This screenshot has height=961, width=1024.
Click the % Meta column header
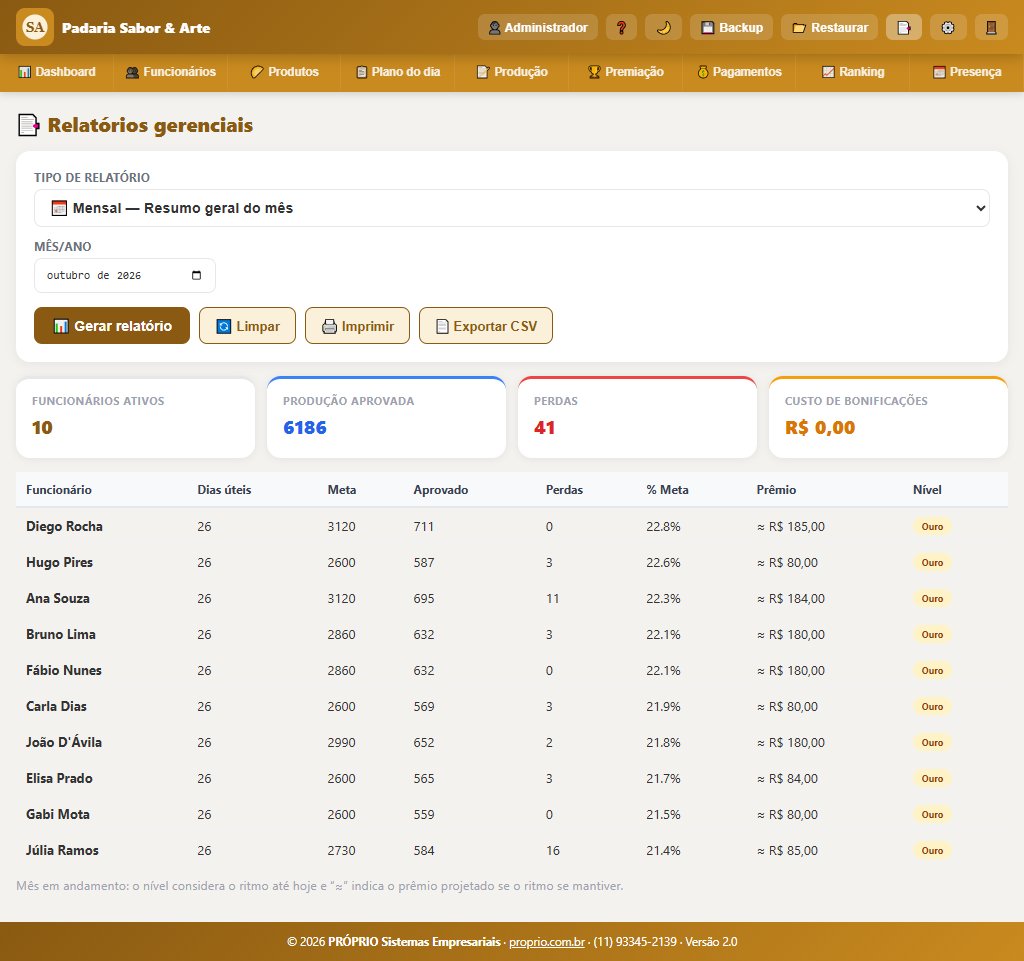coord(667,490)
